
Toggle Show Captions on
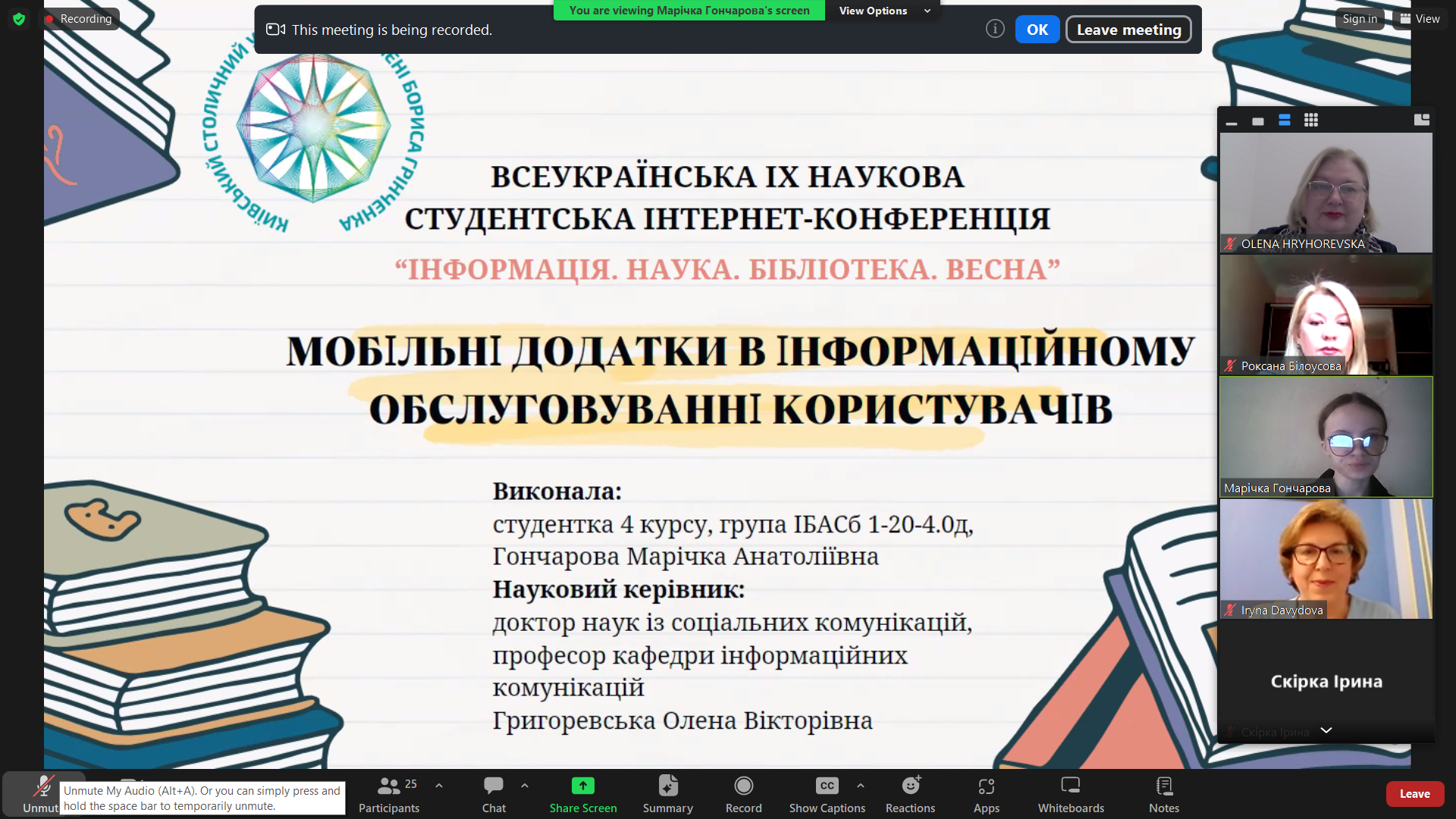tap(827, 794)
